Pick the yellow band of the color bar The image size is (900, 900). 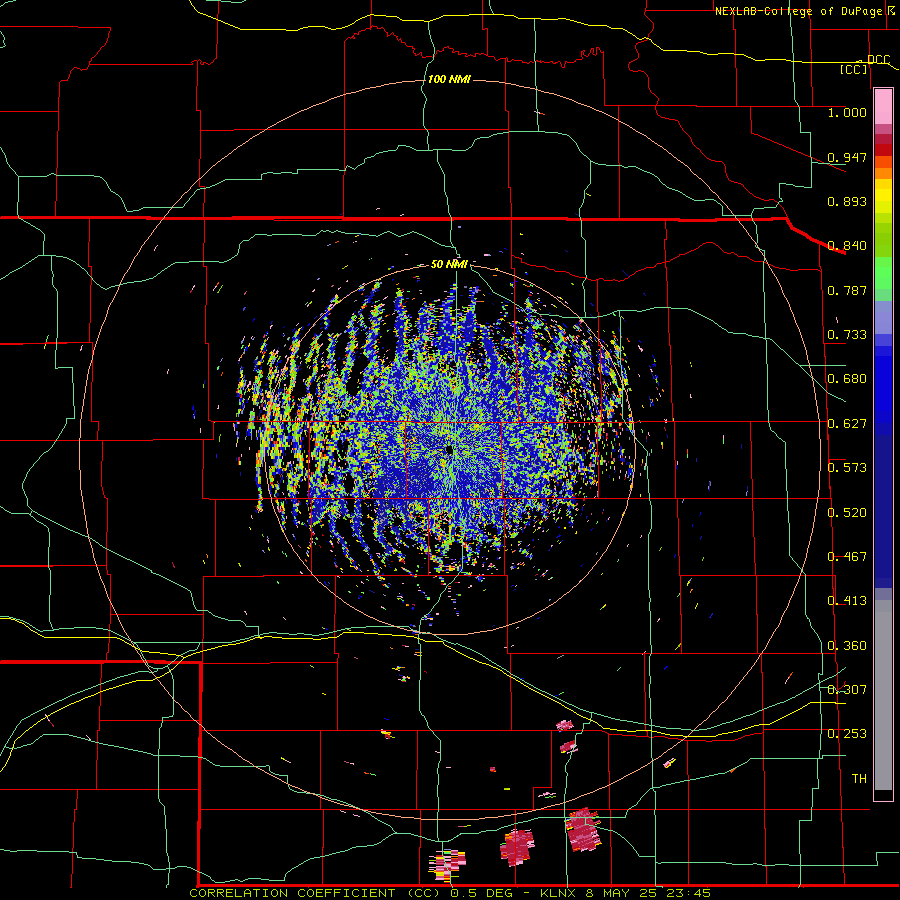883,197
